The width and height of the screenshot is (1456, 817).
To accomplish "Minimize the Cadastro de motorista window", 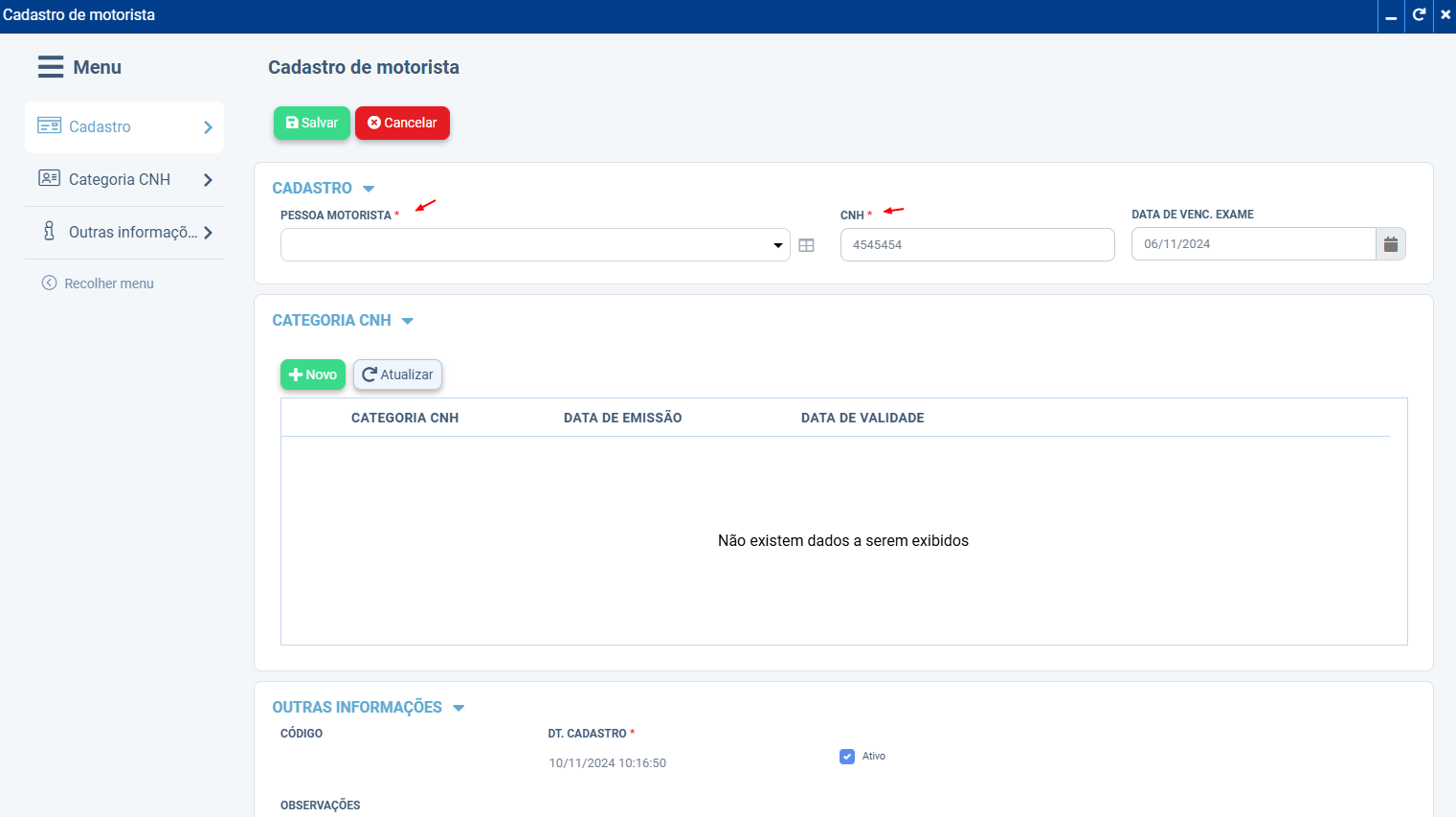I will point(1391,16).
